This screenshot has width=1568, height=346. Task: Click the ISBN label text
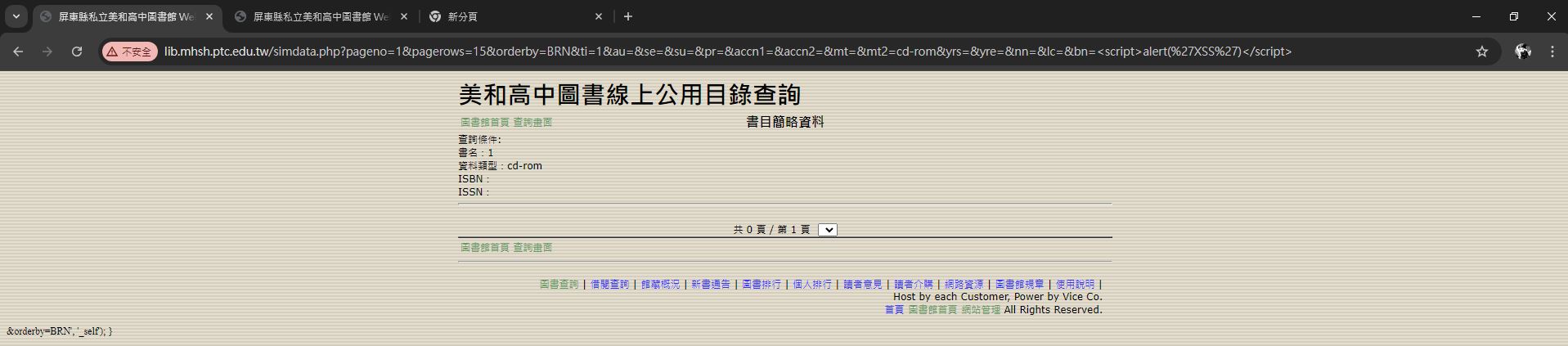(474, 179)
